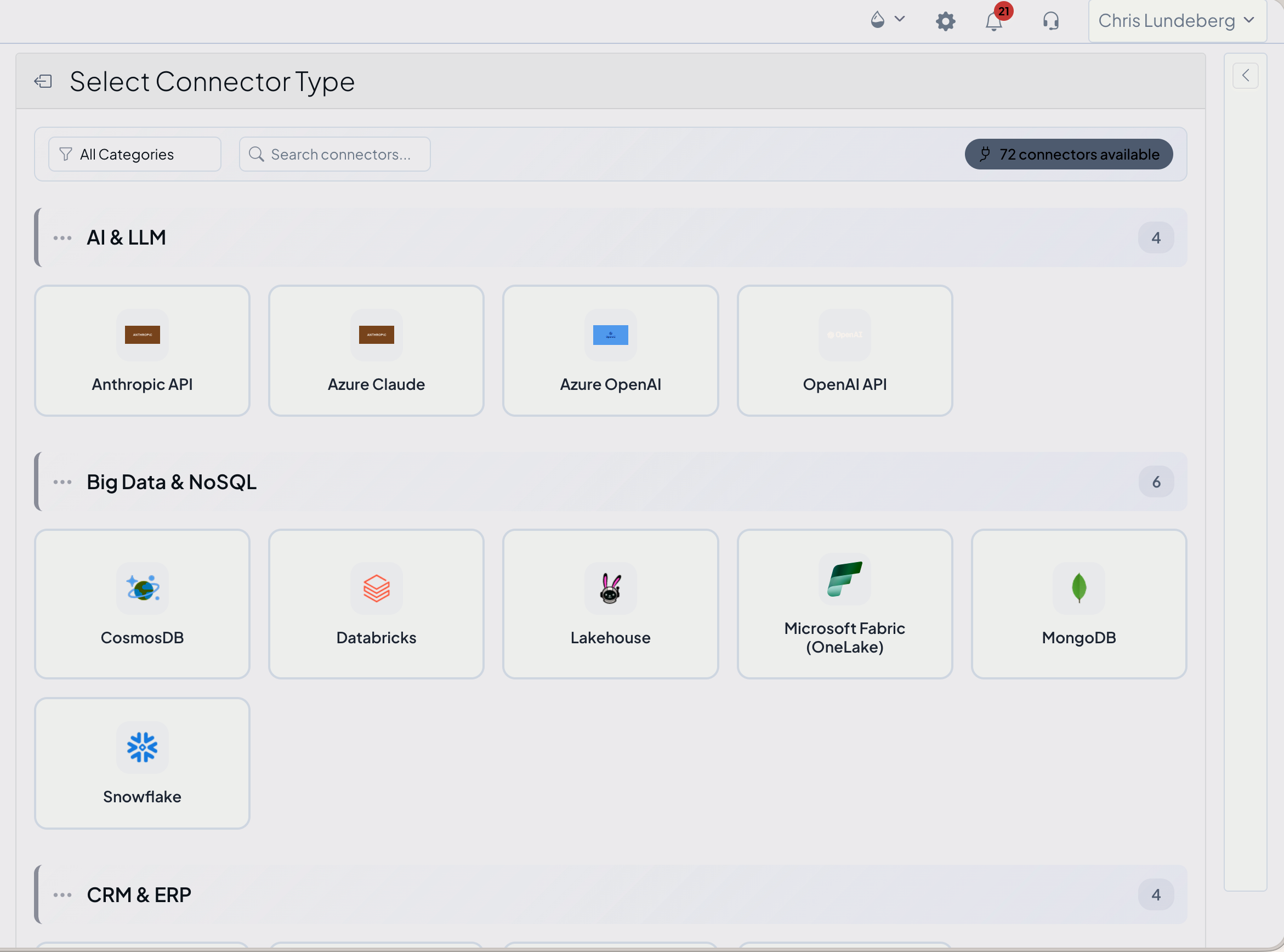Choose the MongoDB connector name
Image resolution: width=1284 pixels, height=952 pixels.
pyautogui.click(x=1079, y=638)
